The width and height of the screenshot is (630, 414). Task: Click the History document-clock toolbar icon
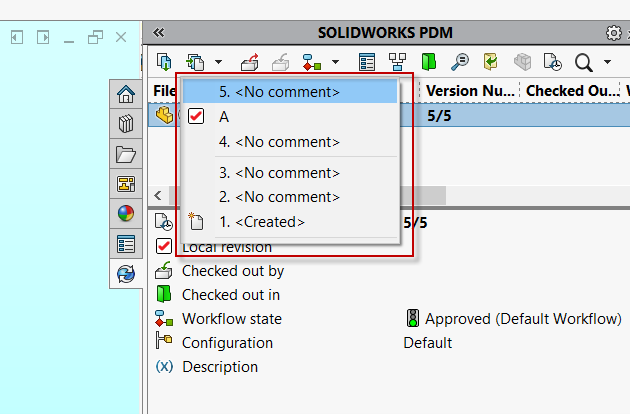click(x=552, y=62)
